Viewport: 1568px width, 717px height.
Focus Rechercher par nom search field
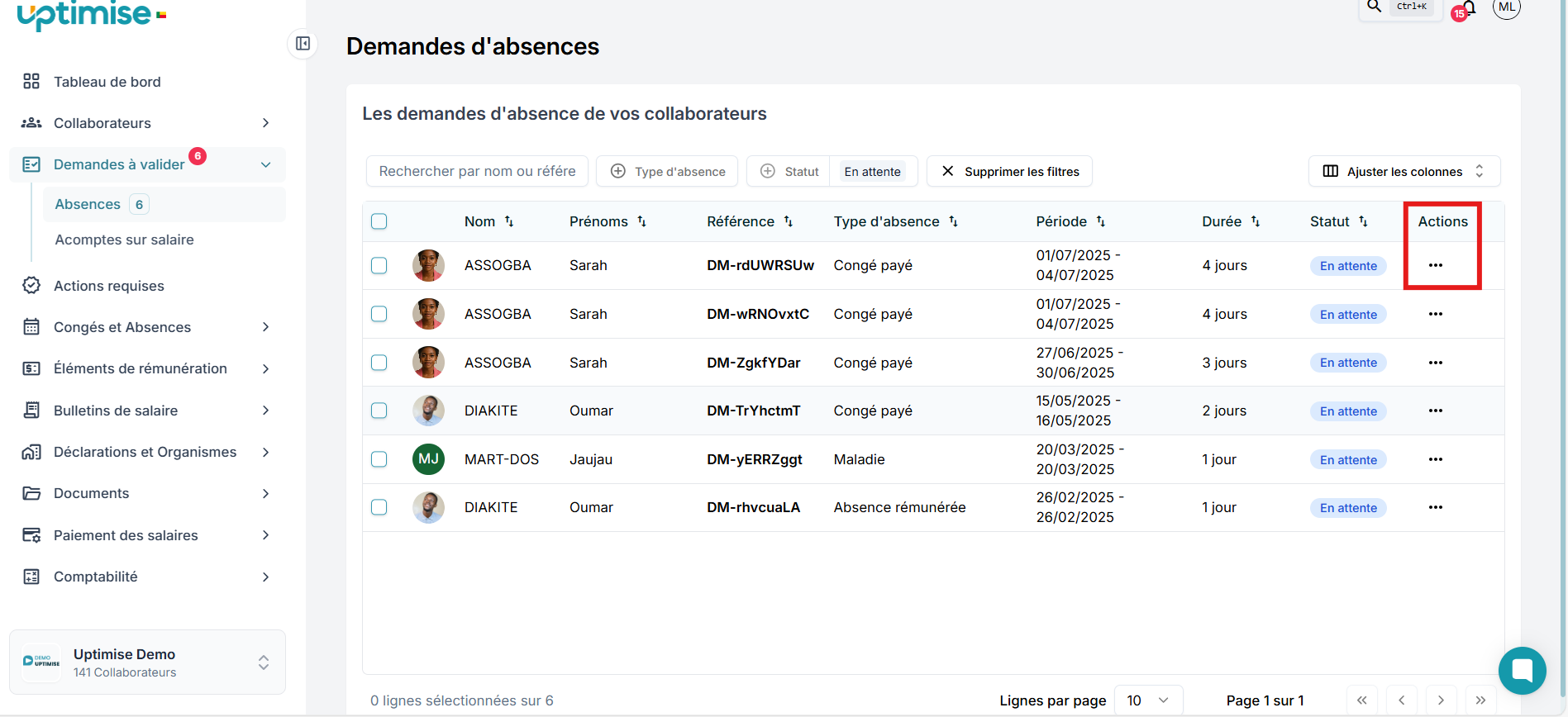[x=477, y=171]
